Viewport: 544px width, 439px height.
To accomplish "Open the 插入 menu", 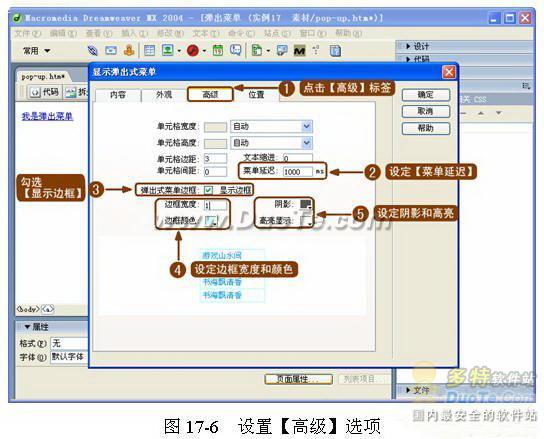I will (x=134, y=34).
